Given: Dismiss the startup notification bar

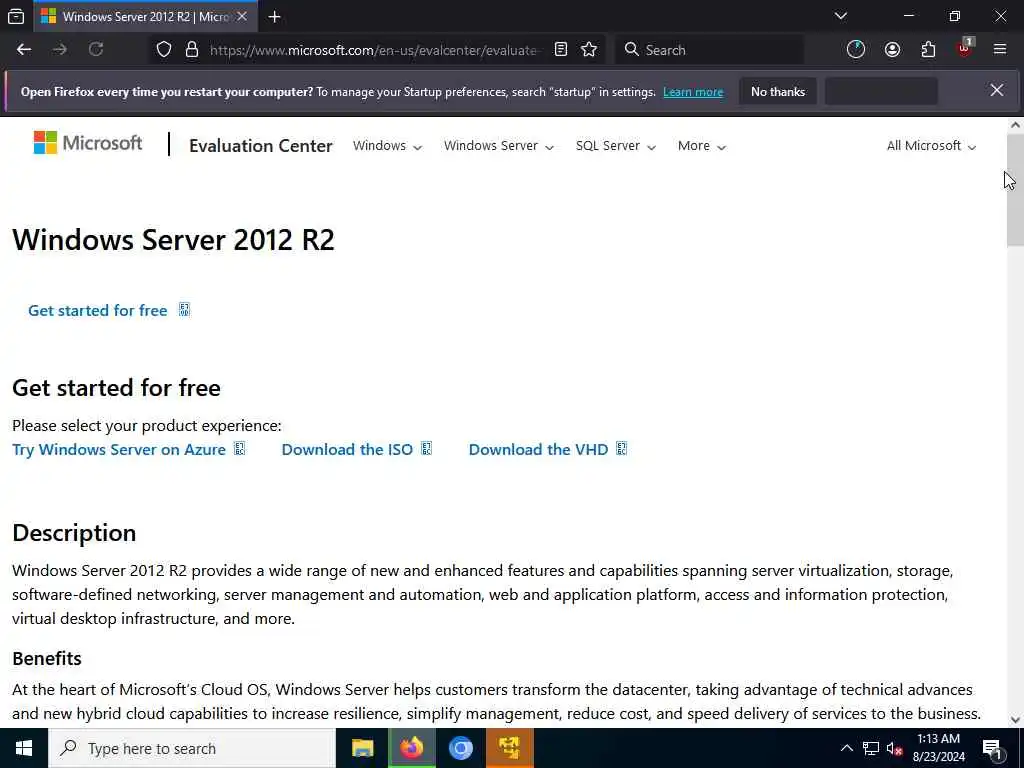Looking at the screenshot, I should click(997, 90).
